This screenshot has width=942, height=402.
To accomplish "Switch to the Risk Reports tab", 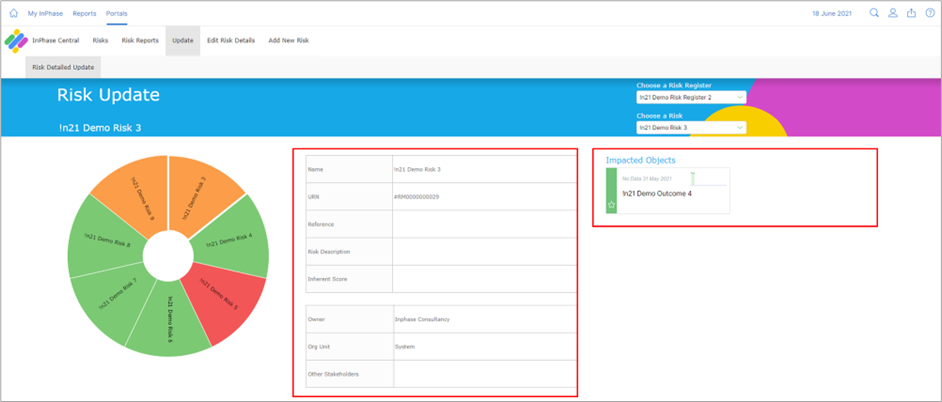I will 140,40.
